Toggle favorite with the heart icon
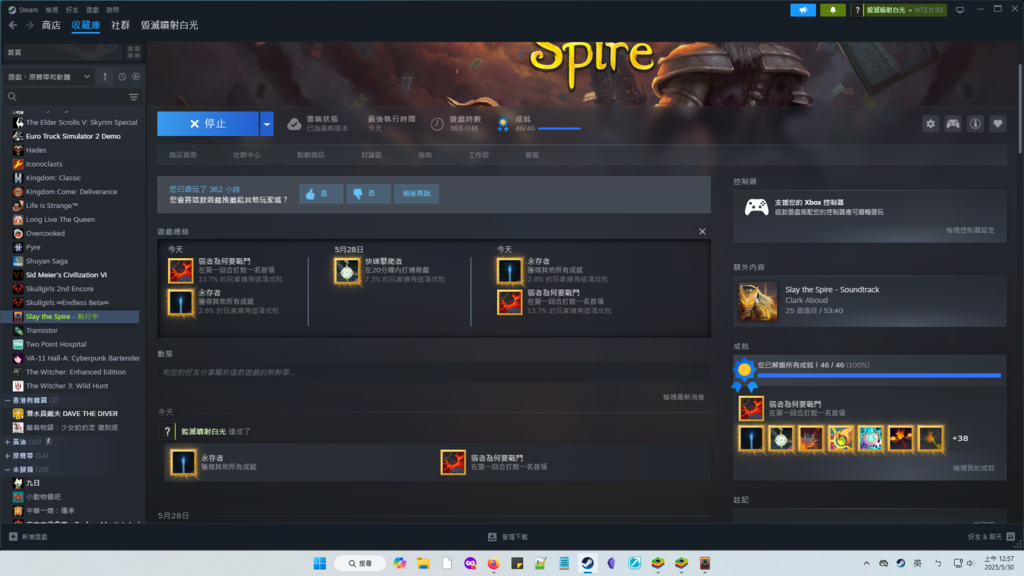 [997, 123]
